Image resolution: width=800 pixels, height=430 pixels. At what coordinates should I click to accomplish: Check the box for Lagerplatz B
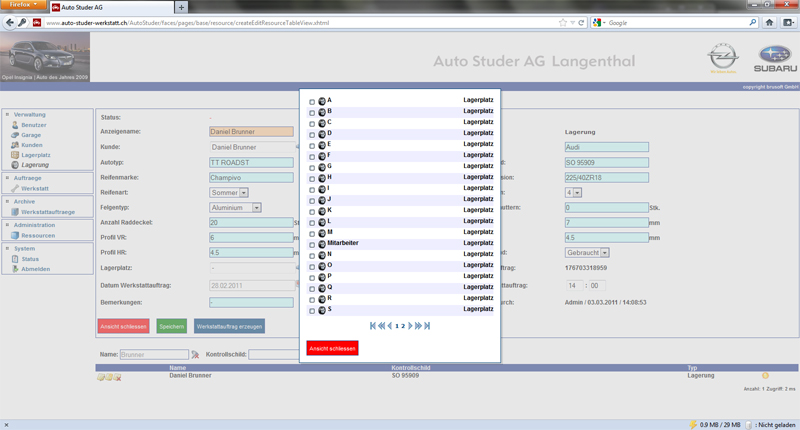pyautogui.click(x=312, y=113)
